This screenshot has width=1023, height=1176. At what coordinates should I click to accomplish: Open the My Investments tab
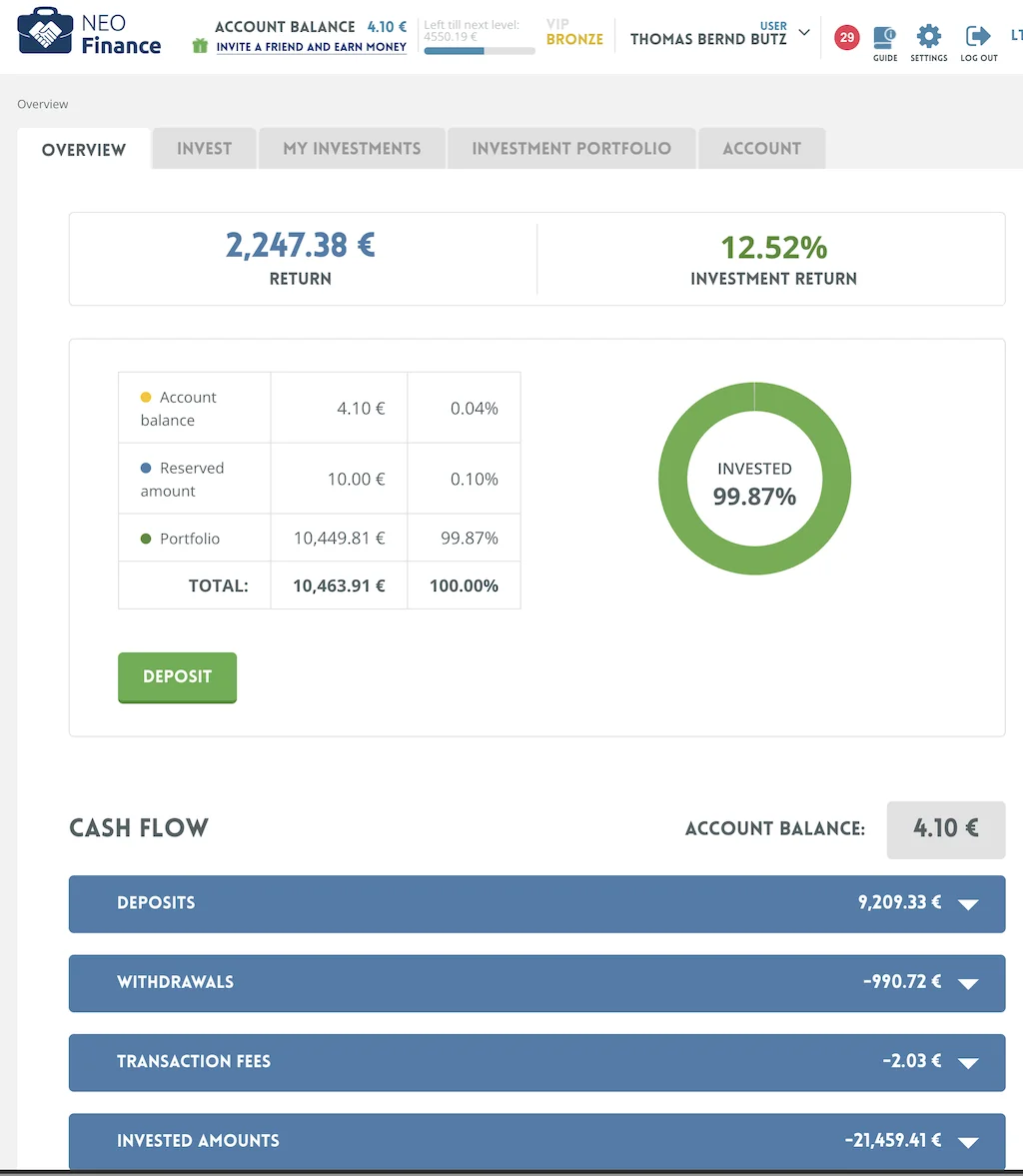tap(352, 149)
